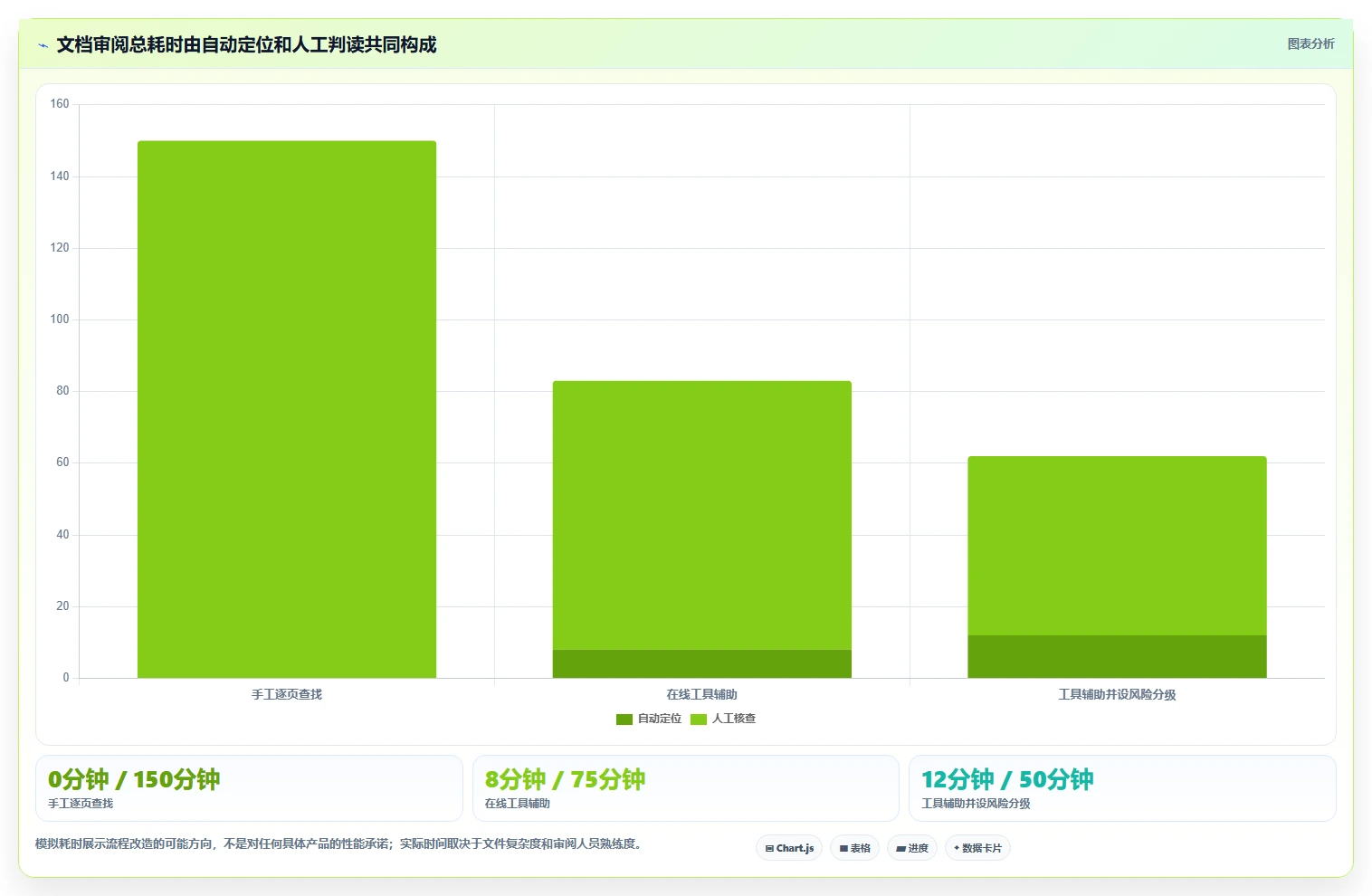
Task: Click the 工具辅助并设风险分级 x-axis label
Action: tap(1117, 694)
